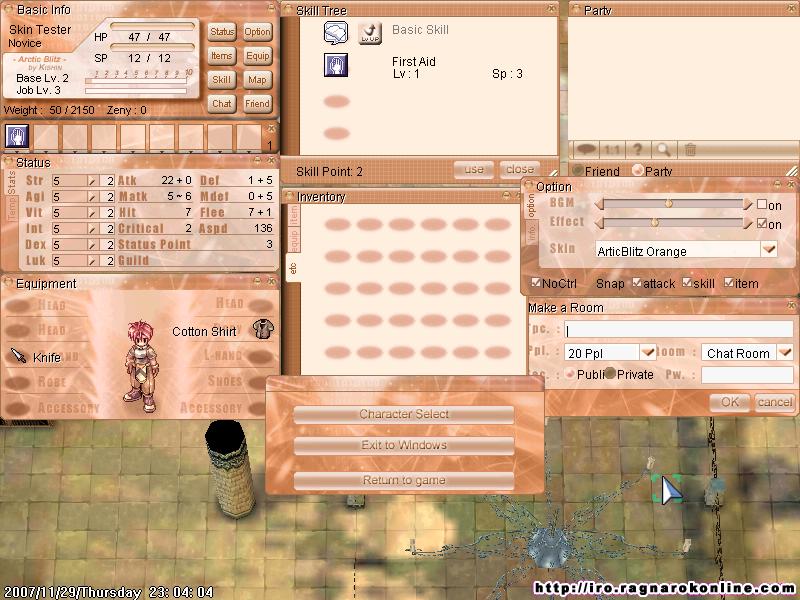This screenshot has width=800, height=600.
Task: Raise Vit with its arrow icon
Action: [x=93, y=213]
